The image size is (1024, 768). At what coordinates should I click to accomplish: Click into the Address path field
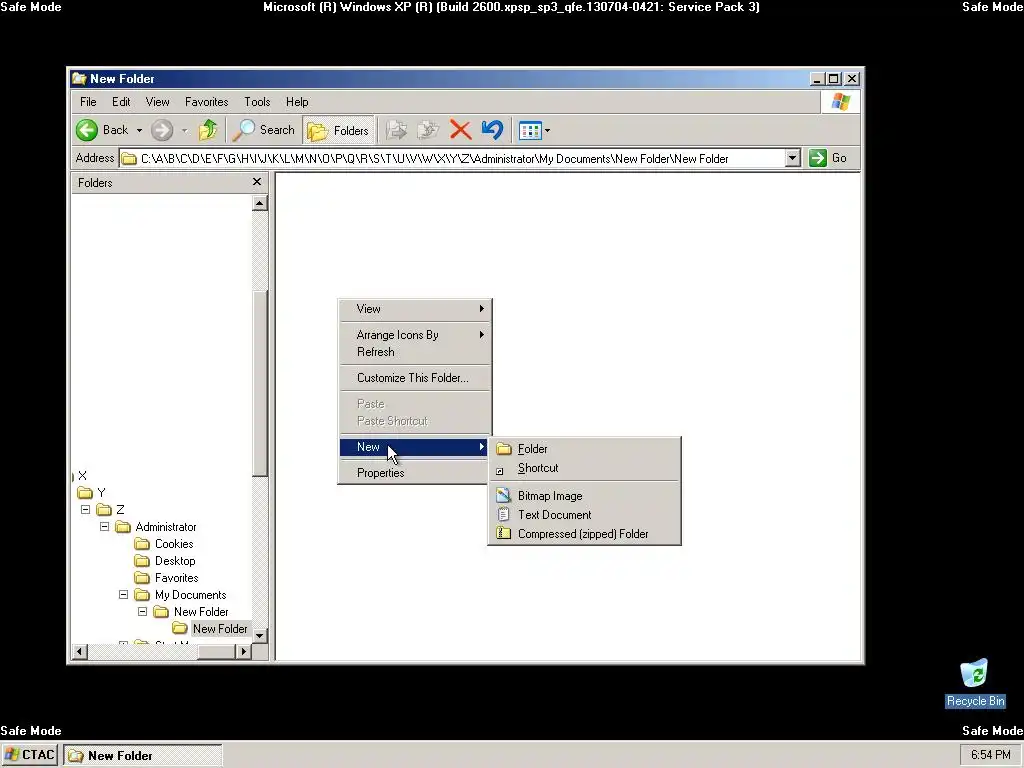pyautogui.click(x=452, y=158)
